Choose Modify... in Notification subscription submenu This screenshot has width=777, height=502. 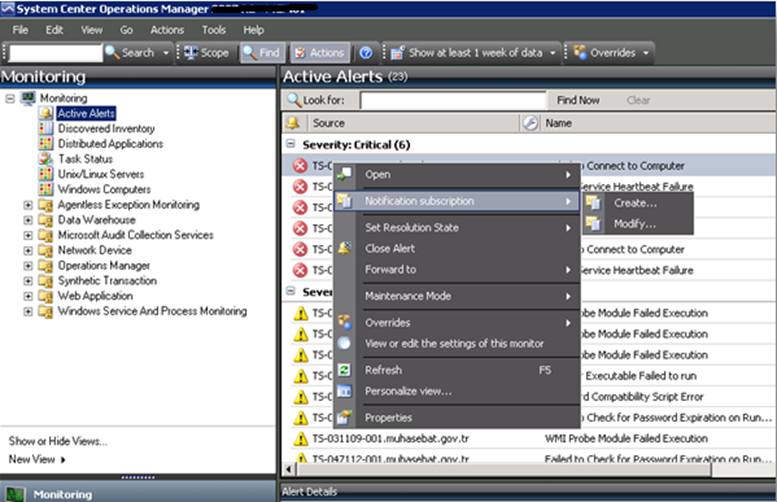(638, 223)
